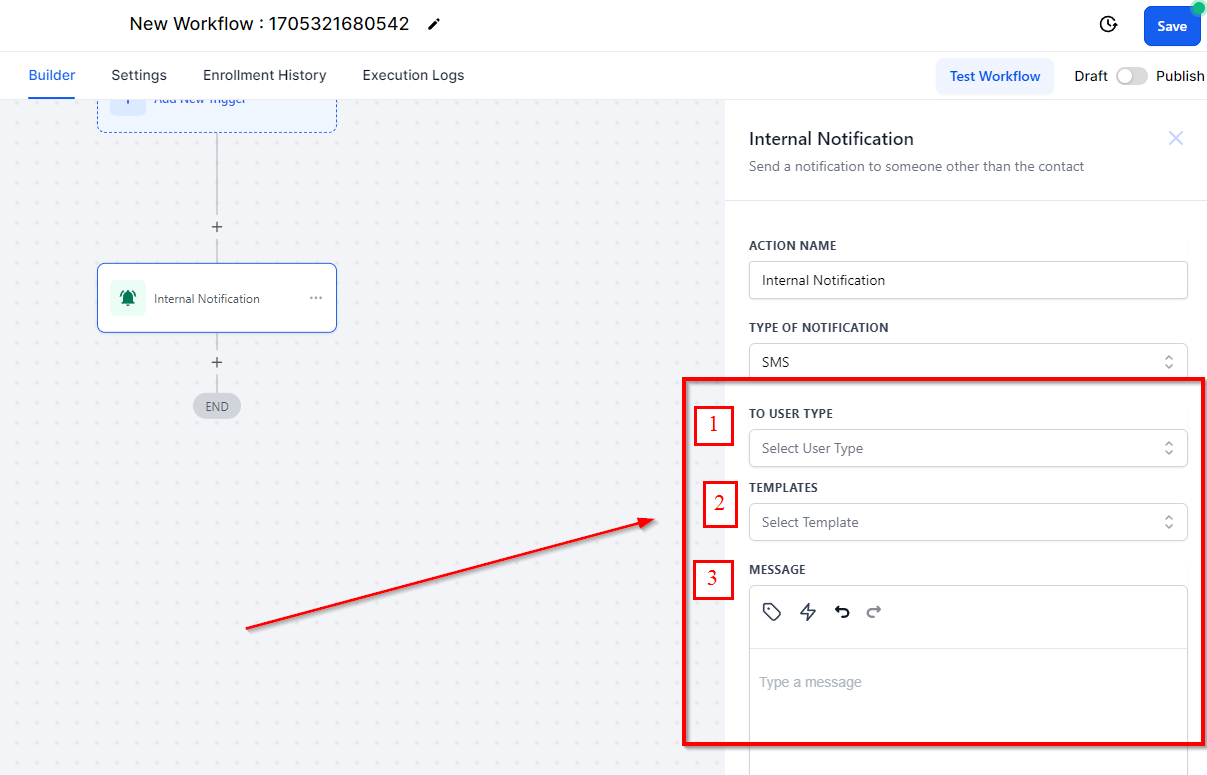Screen dimensions: 1207x775
Task: Open Type of Notification SMS dropdown
Action: [x=968, y=362]
